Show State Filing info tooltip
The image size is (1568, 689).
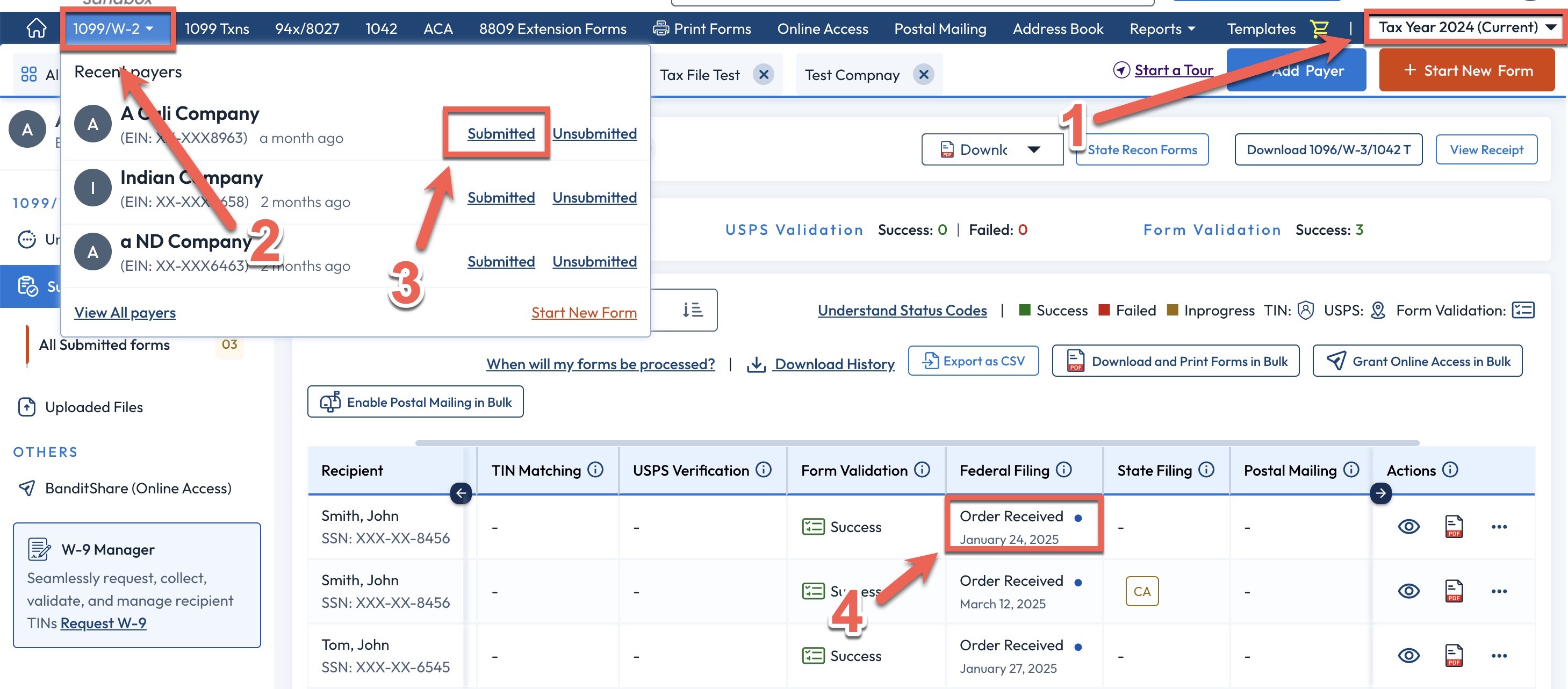[1206, 470]
